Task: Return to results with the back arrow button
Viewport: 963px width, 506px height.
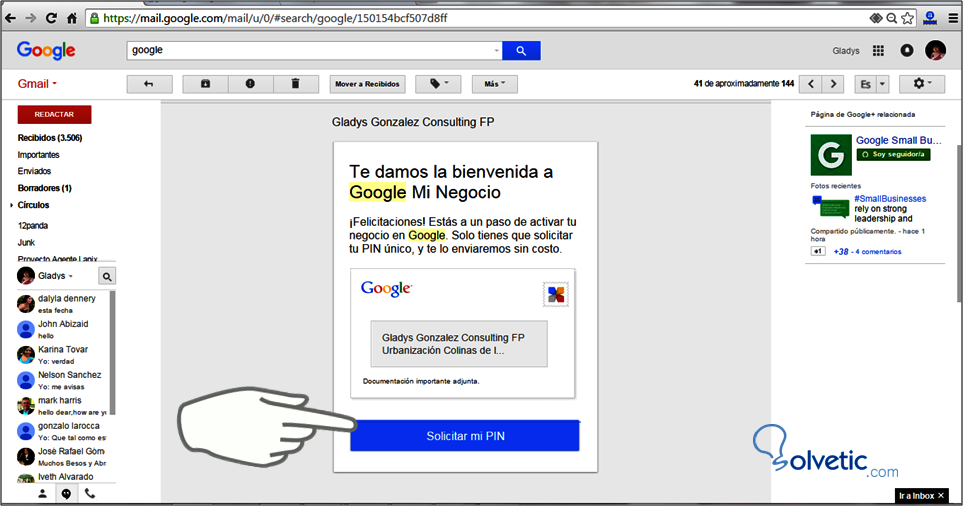Action: 149,84
